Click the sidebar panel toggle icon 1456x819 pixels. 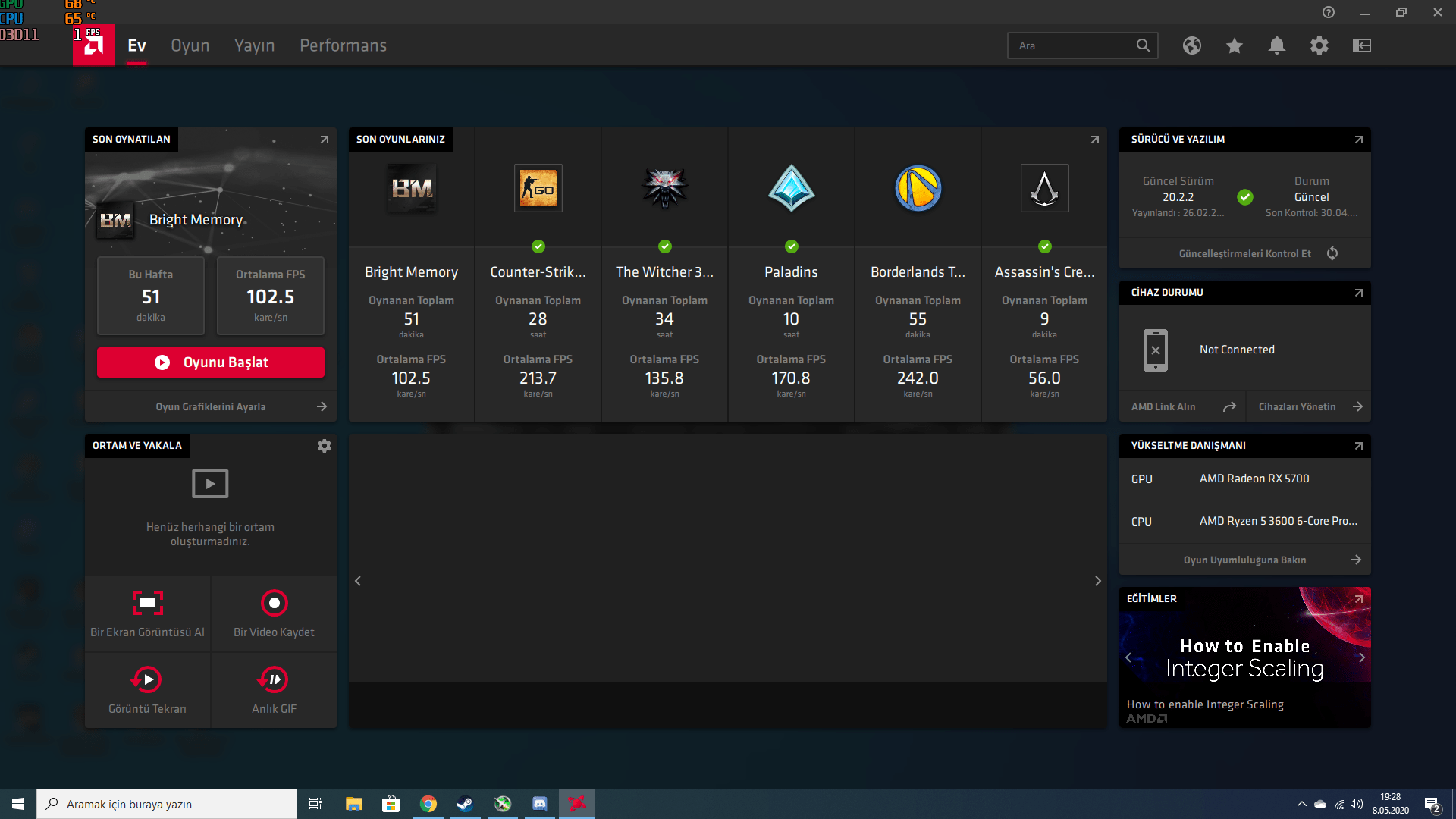point(1361,45)
